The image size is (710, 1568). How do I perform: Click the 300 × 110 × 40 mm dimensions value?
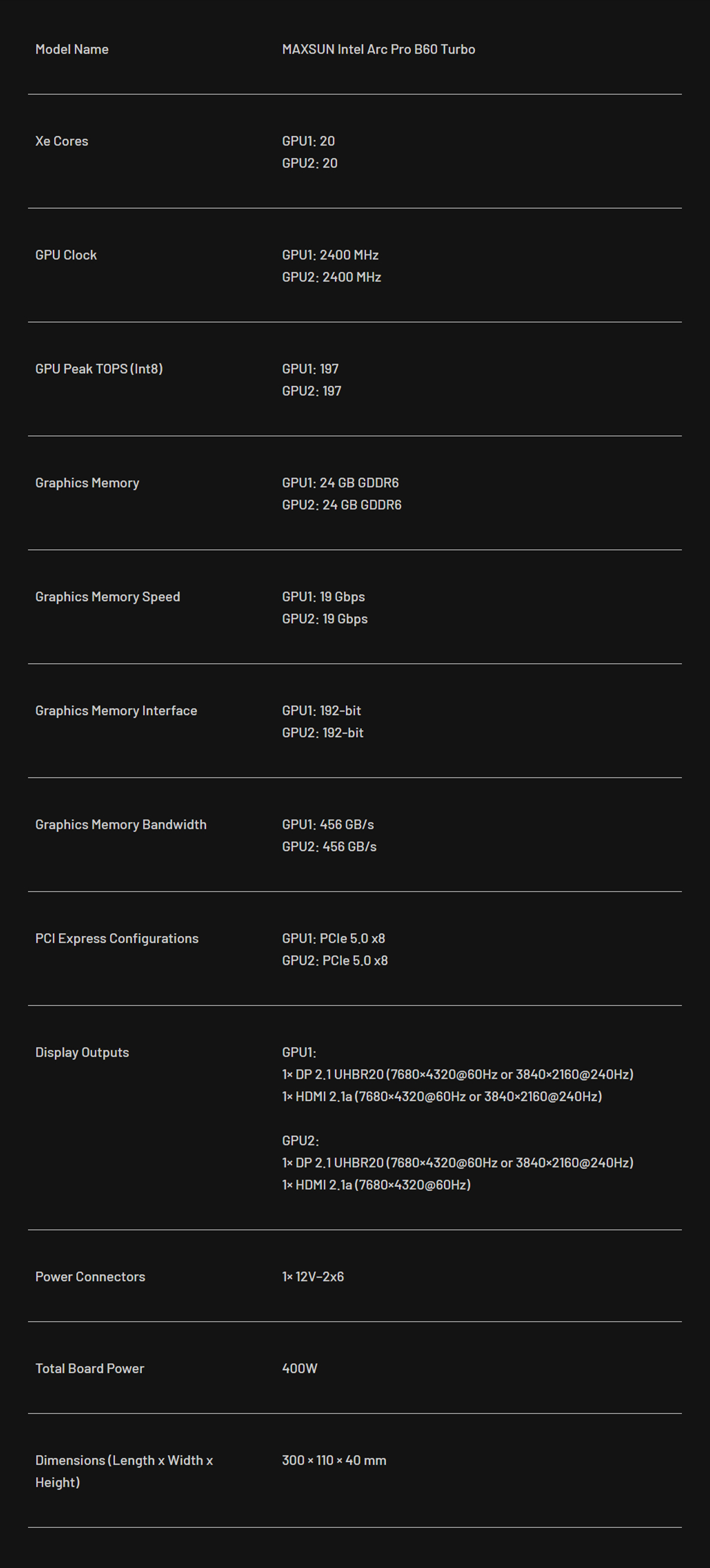[x=334, y=1460]
